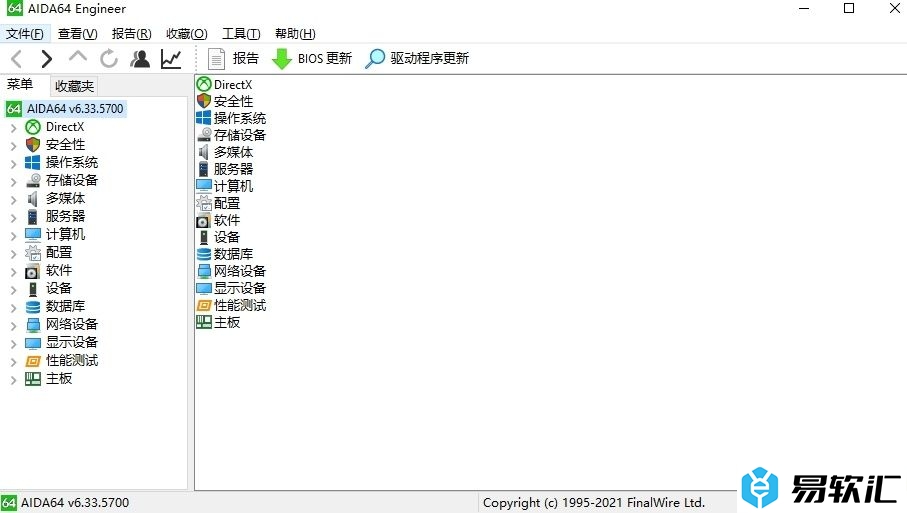Expand the 数据库 tree node
Screen dimensions: 907x513
tap(13, 308)
